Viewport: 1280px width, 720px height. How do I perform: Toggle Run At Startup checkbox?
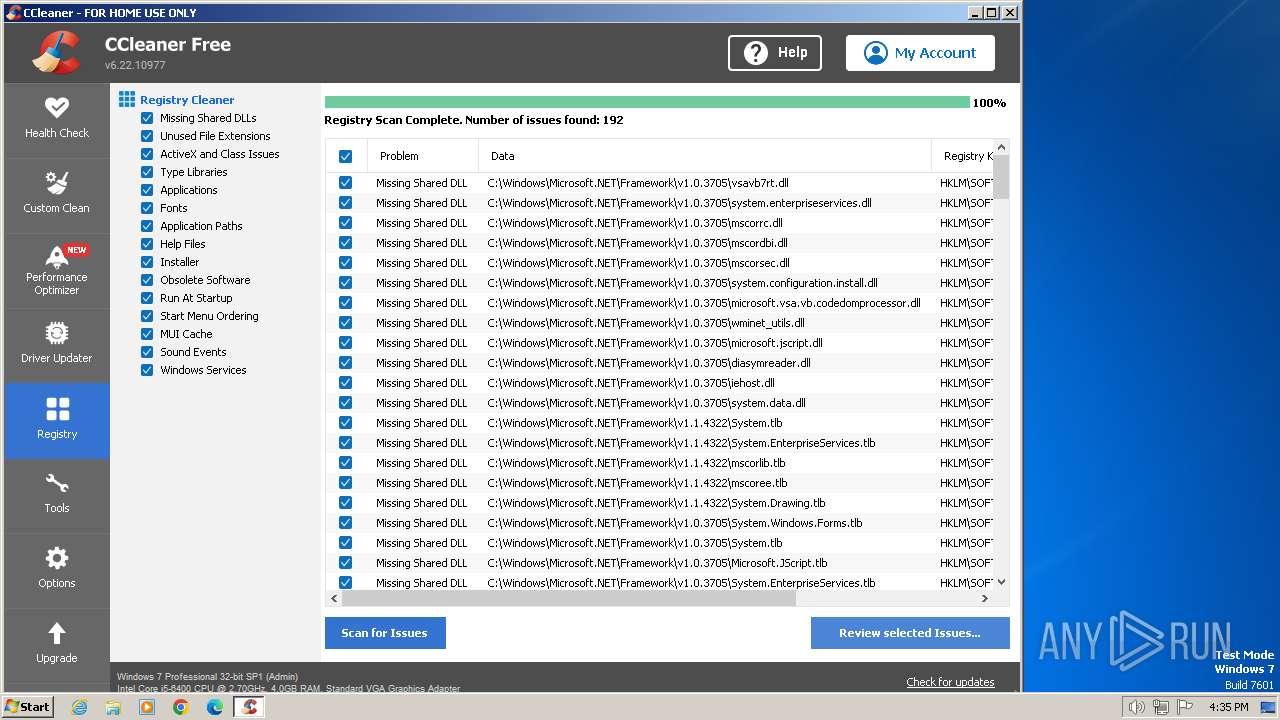147,298
